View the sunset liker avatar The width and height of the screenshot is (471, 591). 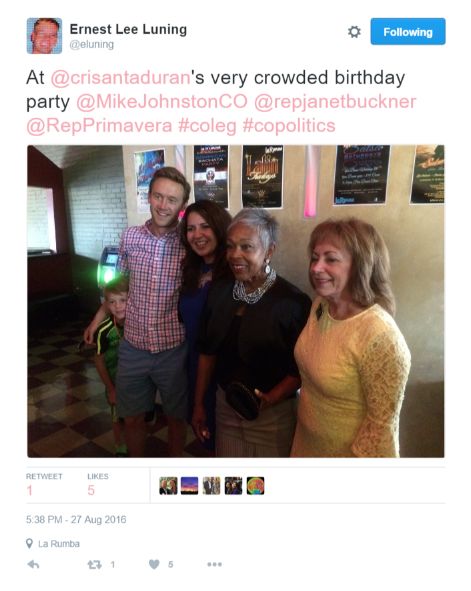click(190, 485)
